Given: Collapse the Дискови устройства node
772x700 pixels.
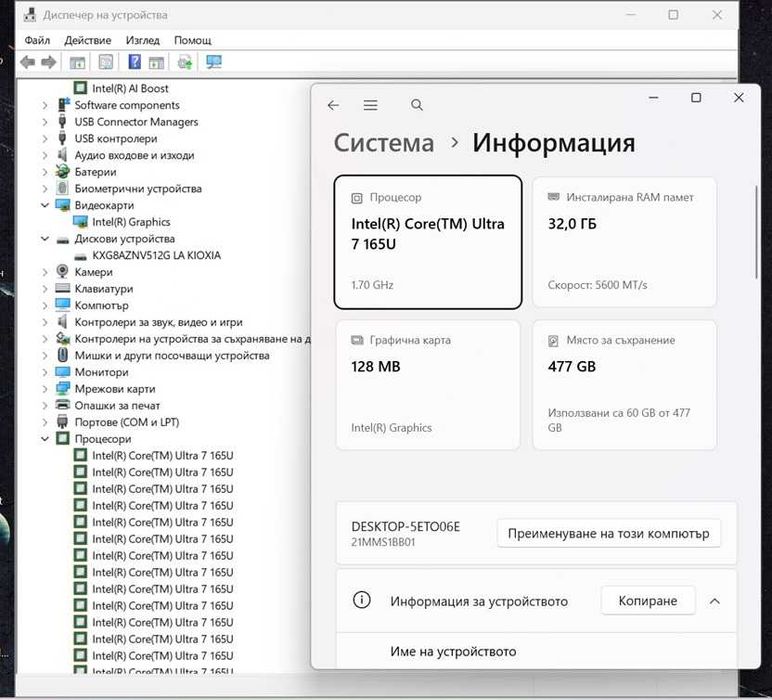Looking at the screenshot, I should 45,238.
